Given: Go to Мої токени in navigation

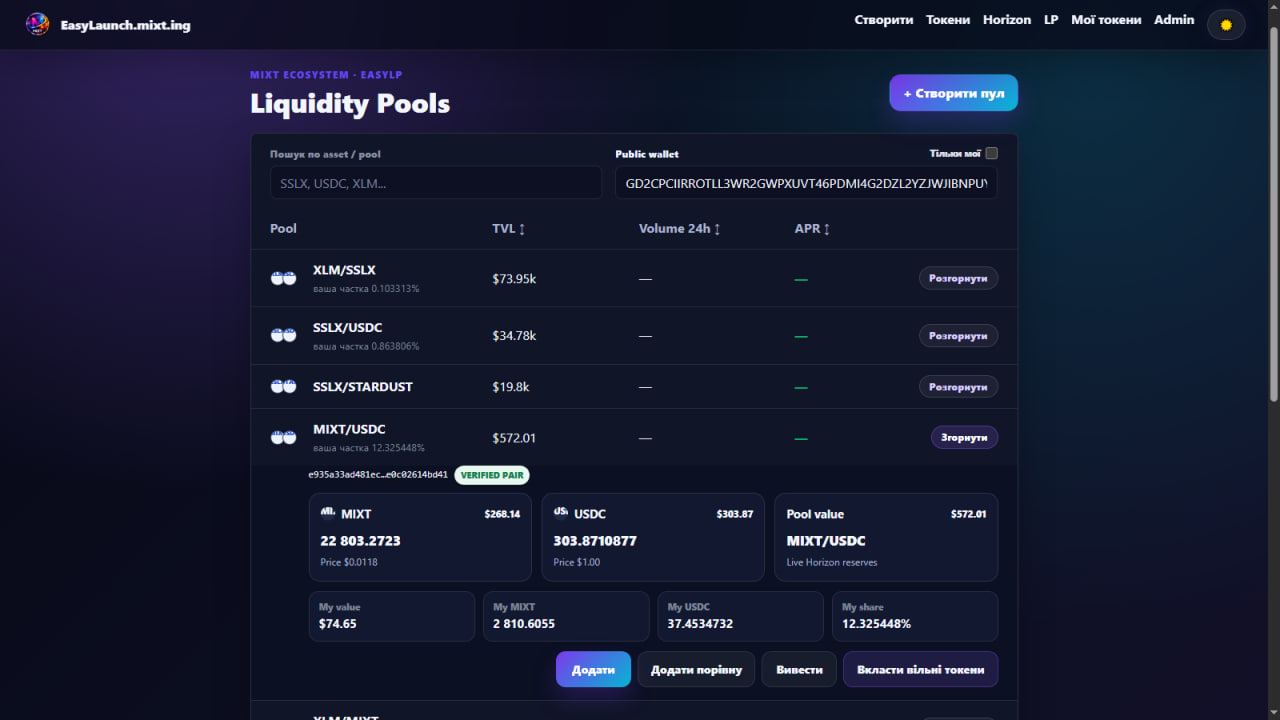Looking at the screenshot, I should pyautogui.click(x=1106, y=20).
